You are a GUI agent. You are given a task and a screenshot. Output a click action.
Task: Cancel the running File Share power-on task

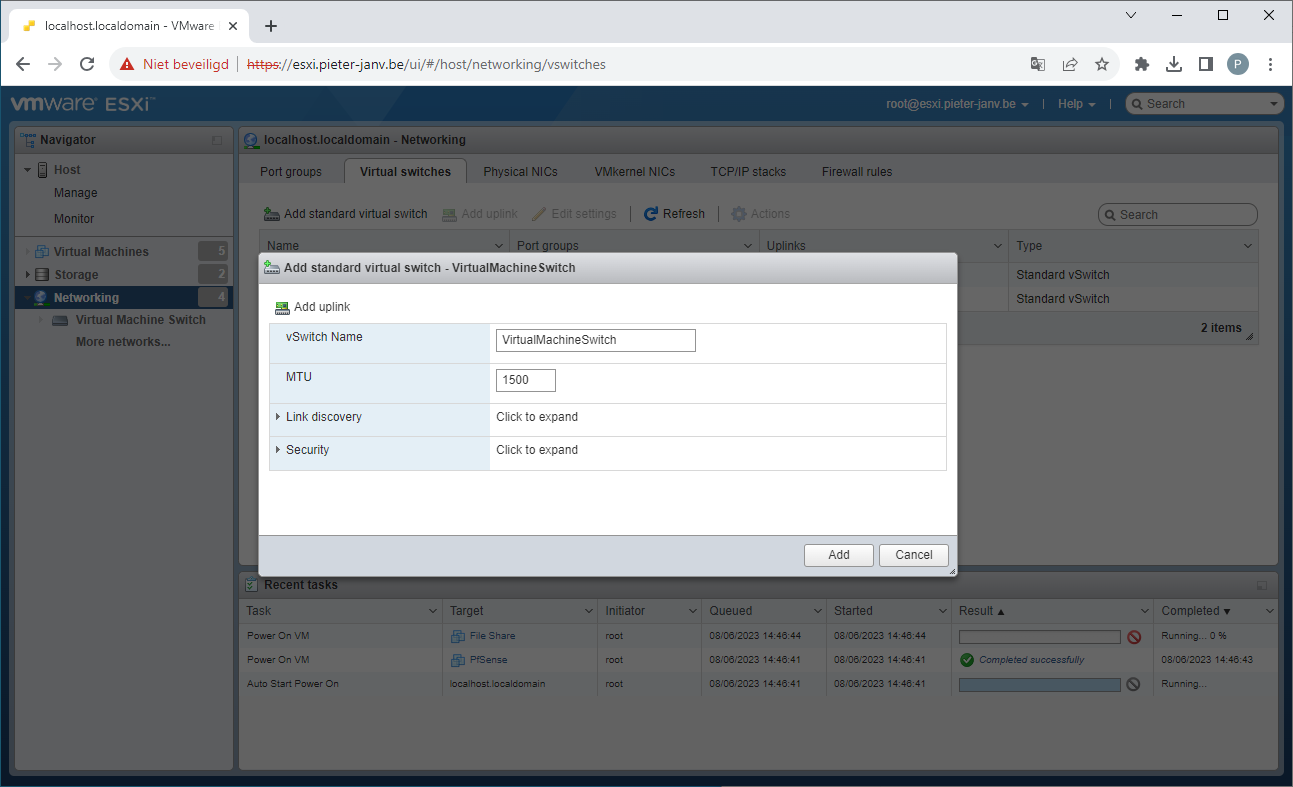click(x=1134, y=637)
